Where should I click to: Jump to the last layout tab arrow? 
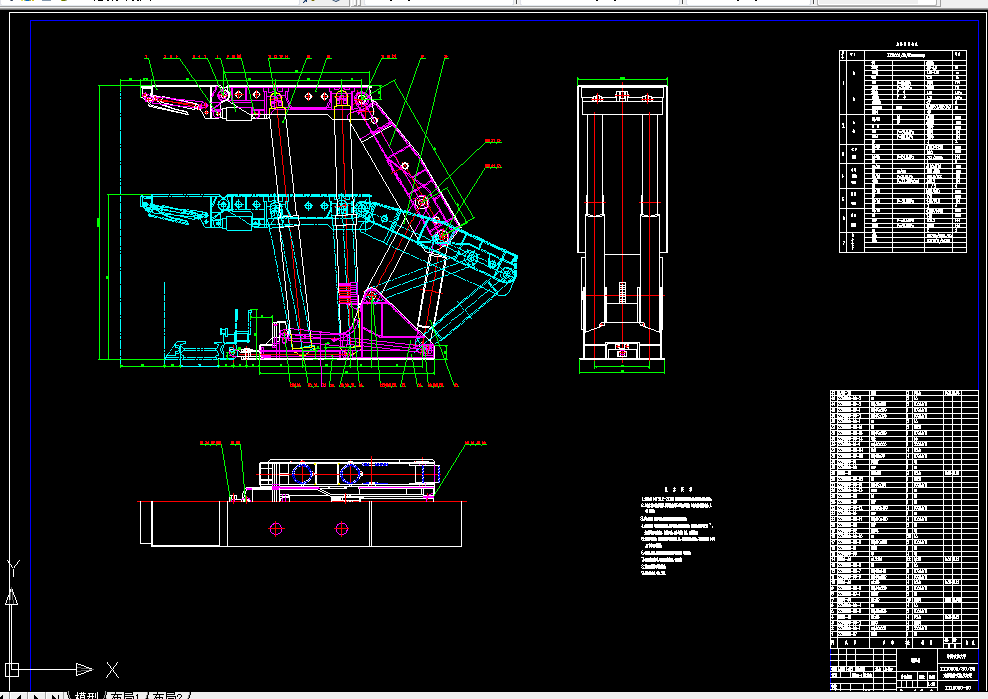pyautogui.click(x=54, y=696)
